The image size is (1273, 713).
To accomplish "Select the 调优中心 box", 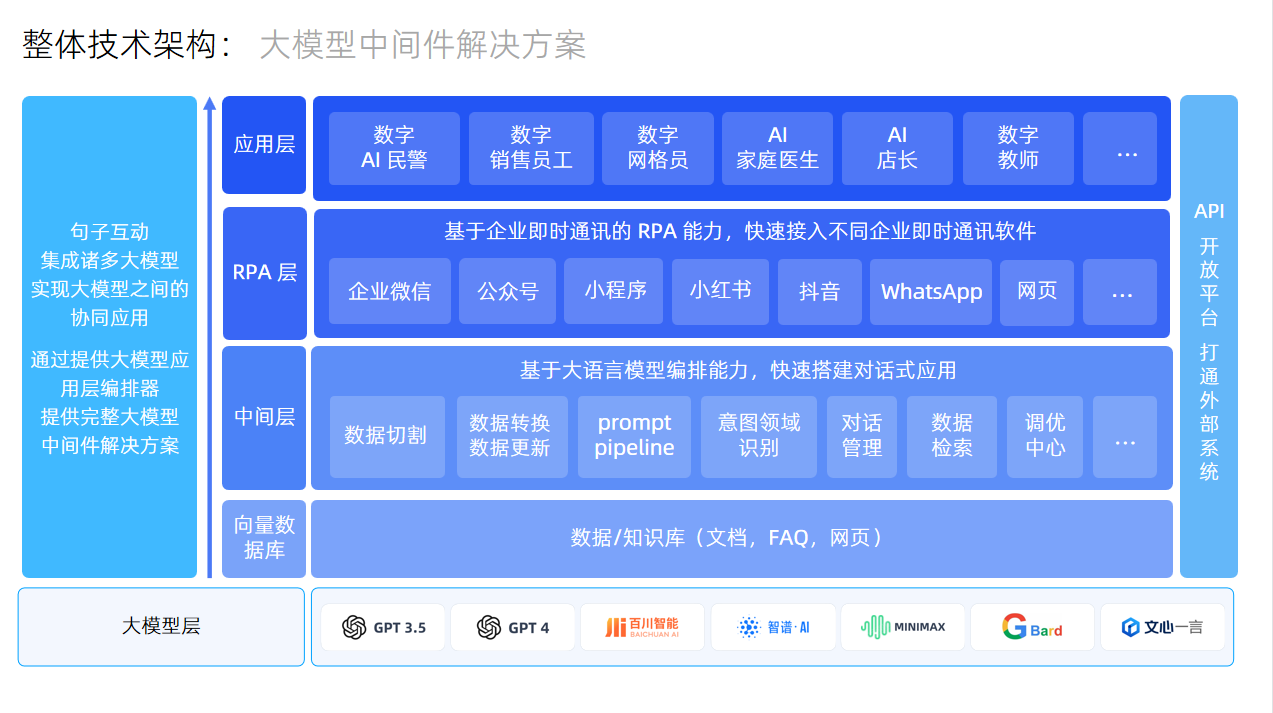I will coord(1045,436).
